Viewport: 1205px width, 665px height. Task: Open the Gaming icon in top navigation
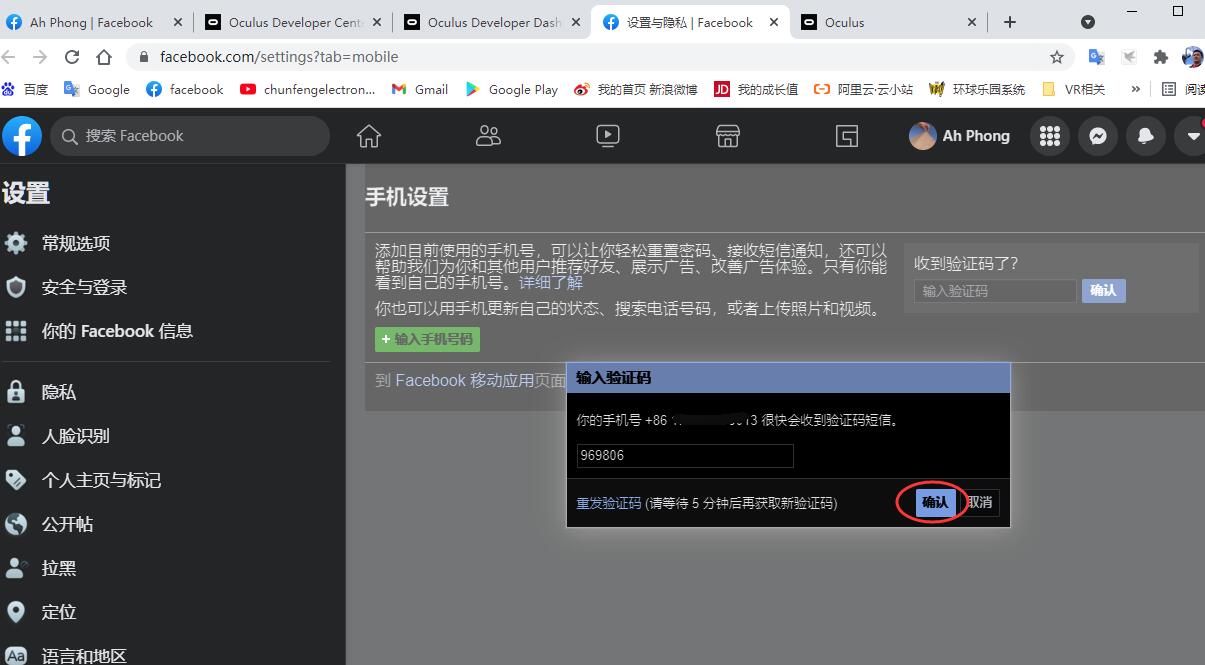pos(847,136)
